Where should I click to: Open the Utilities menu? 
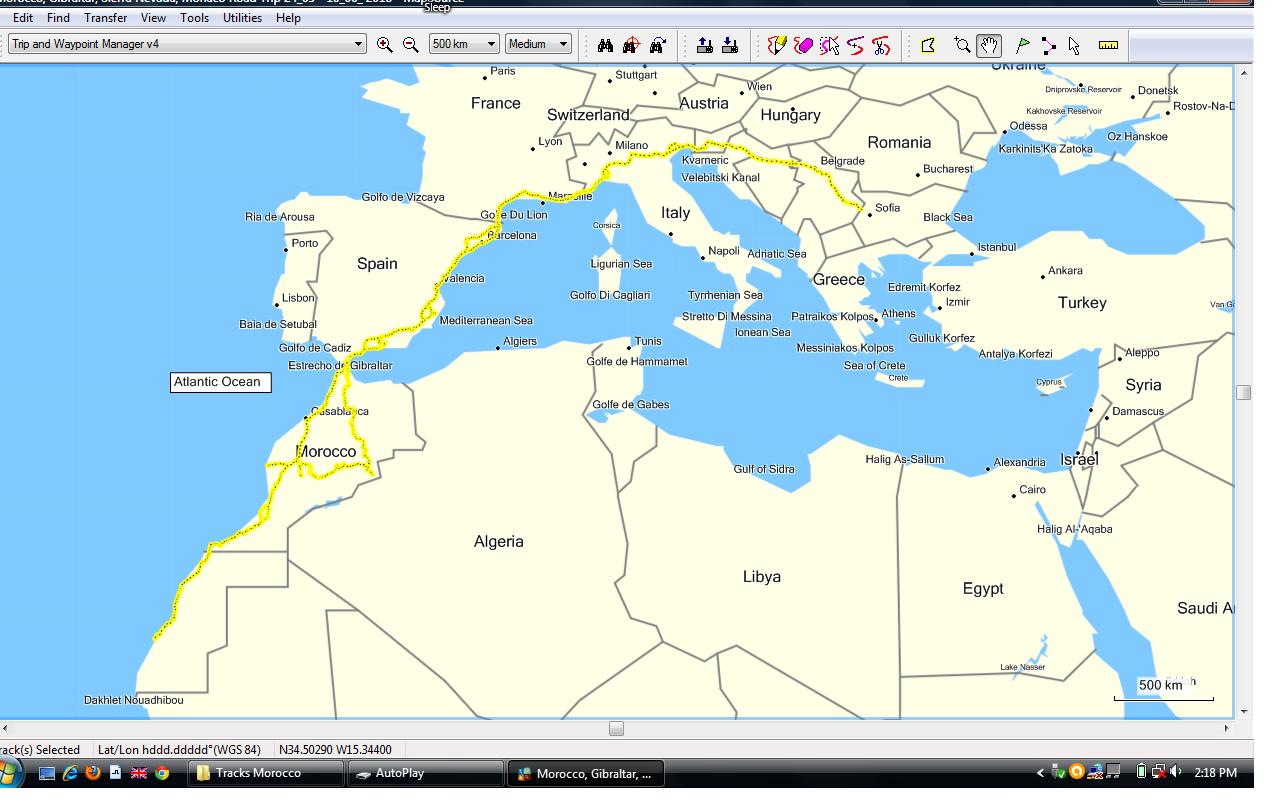(242, 18)
